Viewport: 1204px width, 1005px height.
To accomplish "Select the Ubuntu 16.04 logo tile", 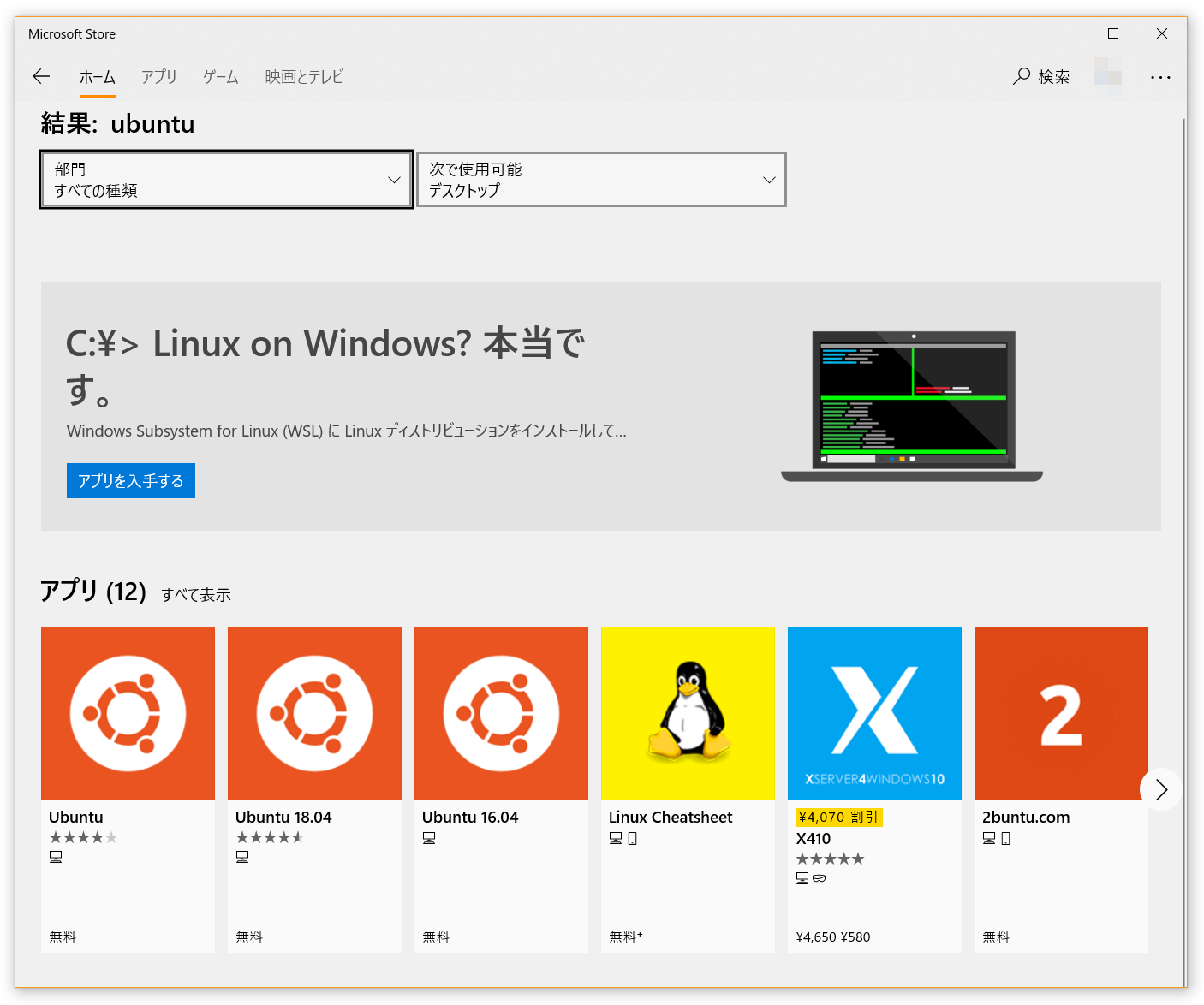I will click(501, 713).
